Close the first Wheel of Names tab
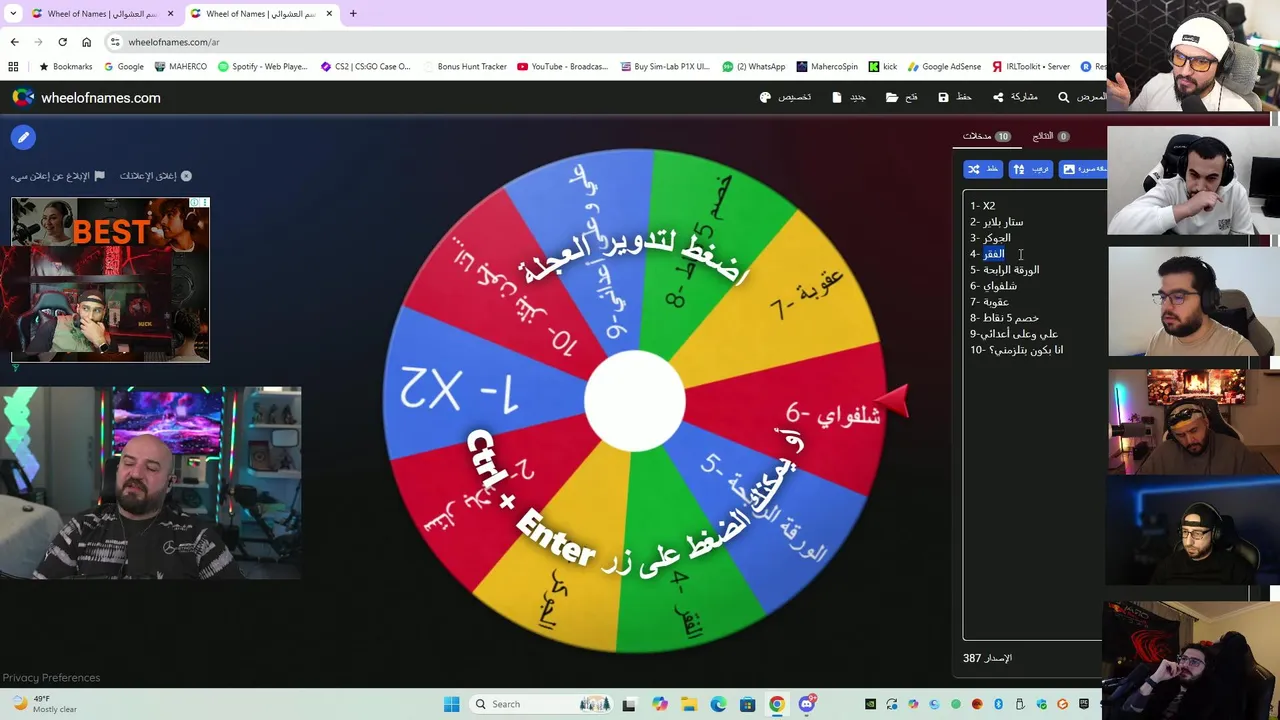Image resolution: width=1280 pixels, height=720 pixels. pyautogui.click(x=170, y=14)
